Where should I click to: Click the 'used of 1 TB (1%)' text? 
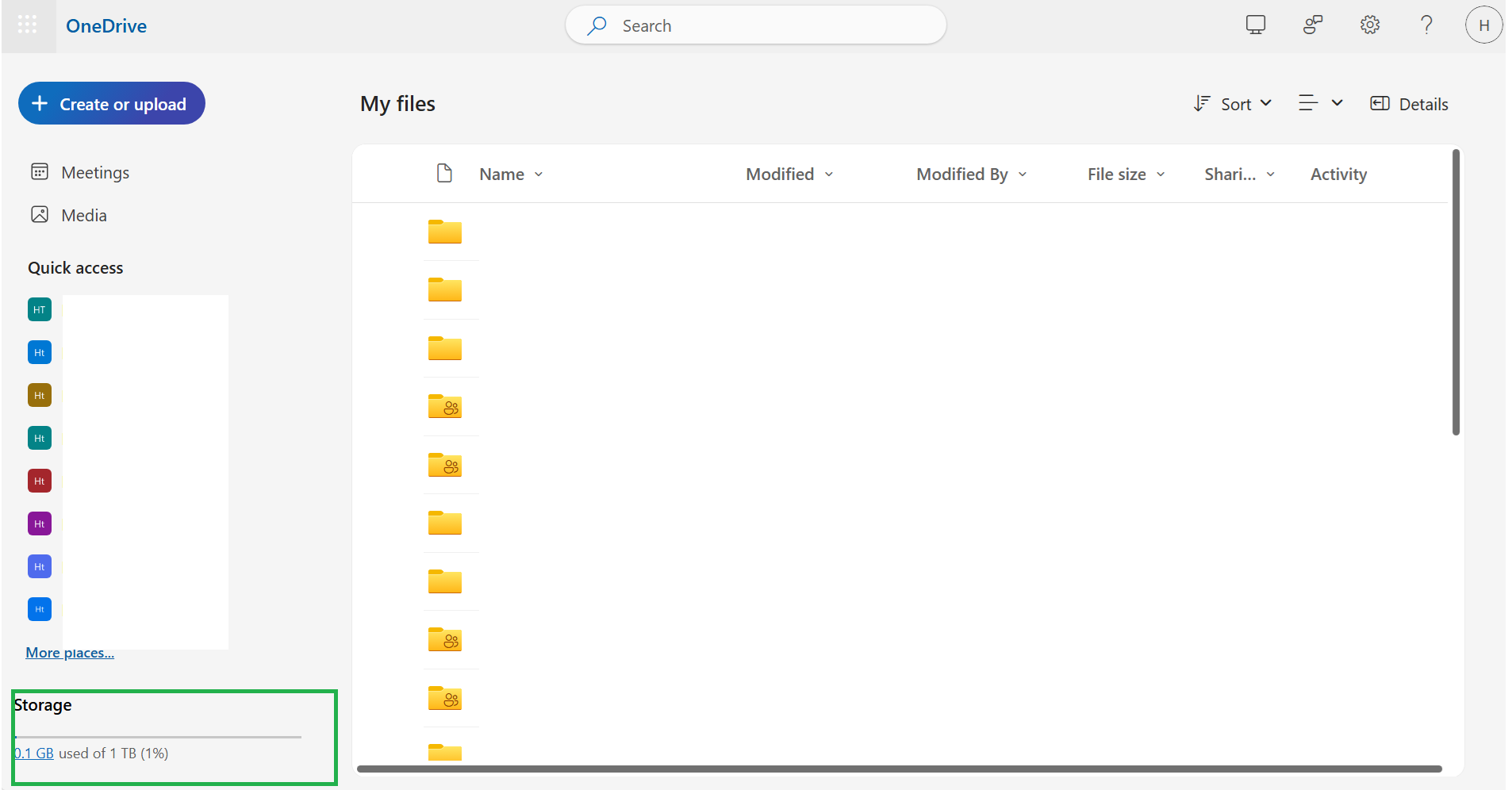click(x=113, y=754)
